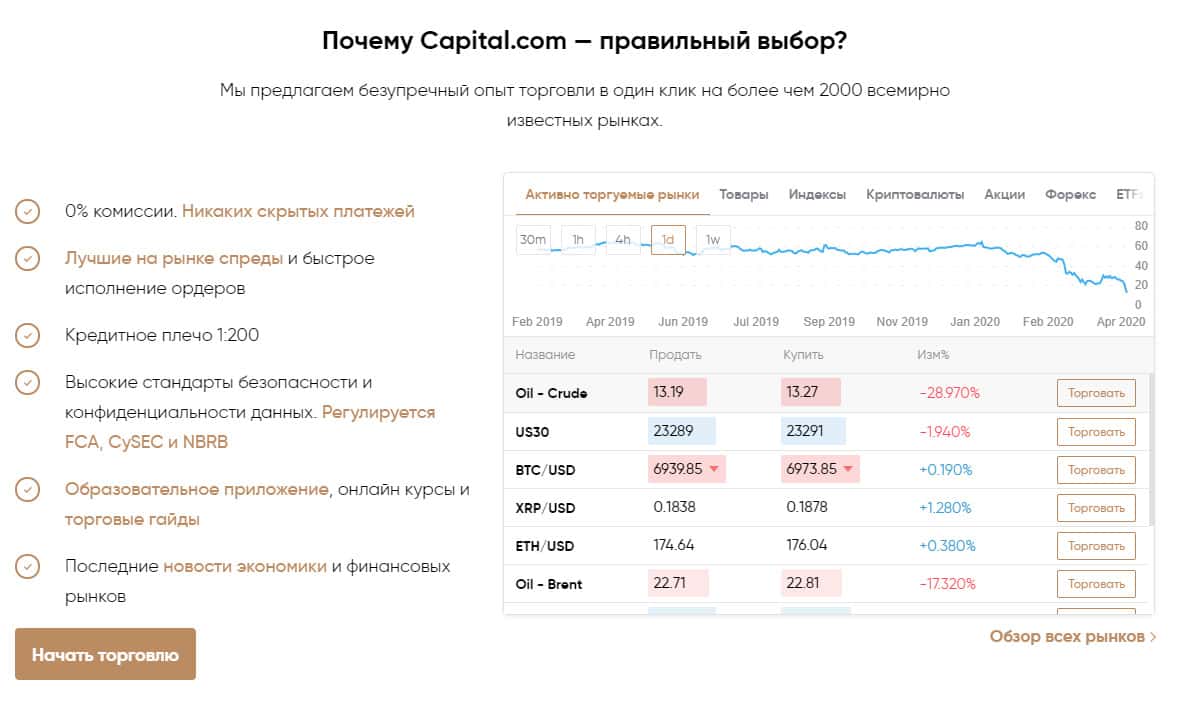This screenshot has height=726, width=1177.
Task: Select the Форекс tab
Action: 1070,195
